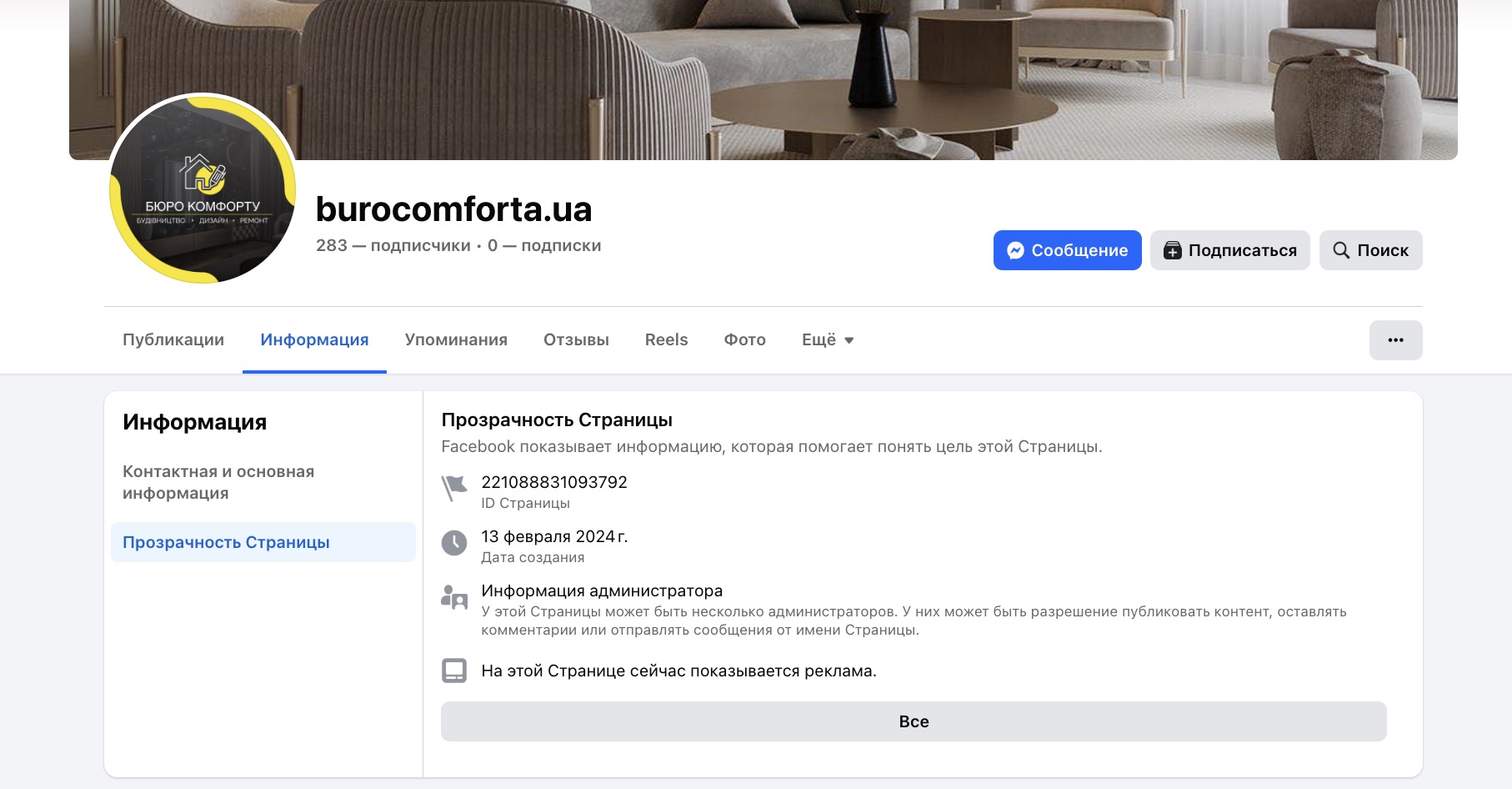
Task: Open the three-dots page options menu
Action: click(x=1395, y=340)
